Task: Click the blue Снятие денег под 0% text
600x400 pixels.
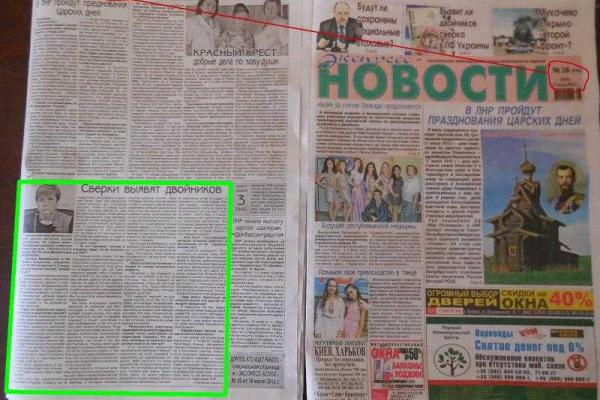Action: [529, 346]
